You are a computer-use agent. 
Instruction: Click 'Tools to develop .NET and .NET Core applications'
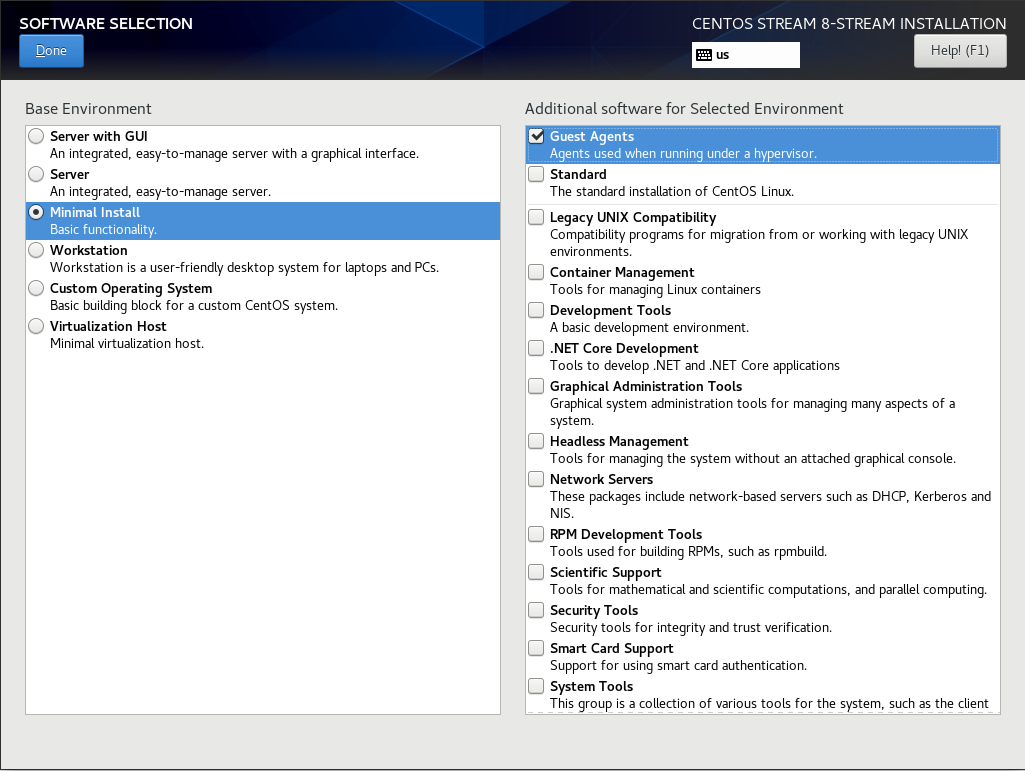click(695, 366)
